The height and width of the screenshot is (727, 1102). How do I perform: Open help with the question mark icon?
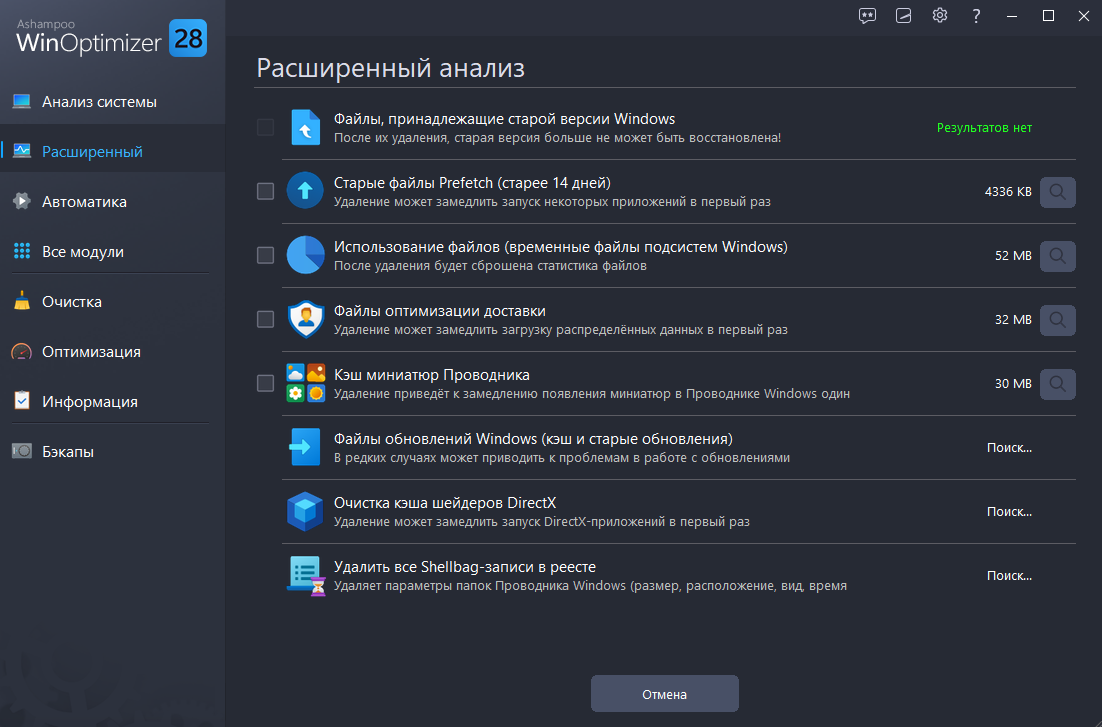click(x=976, y=15)
